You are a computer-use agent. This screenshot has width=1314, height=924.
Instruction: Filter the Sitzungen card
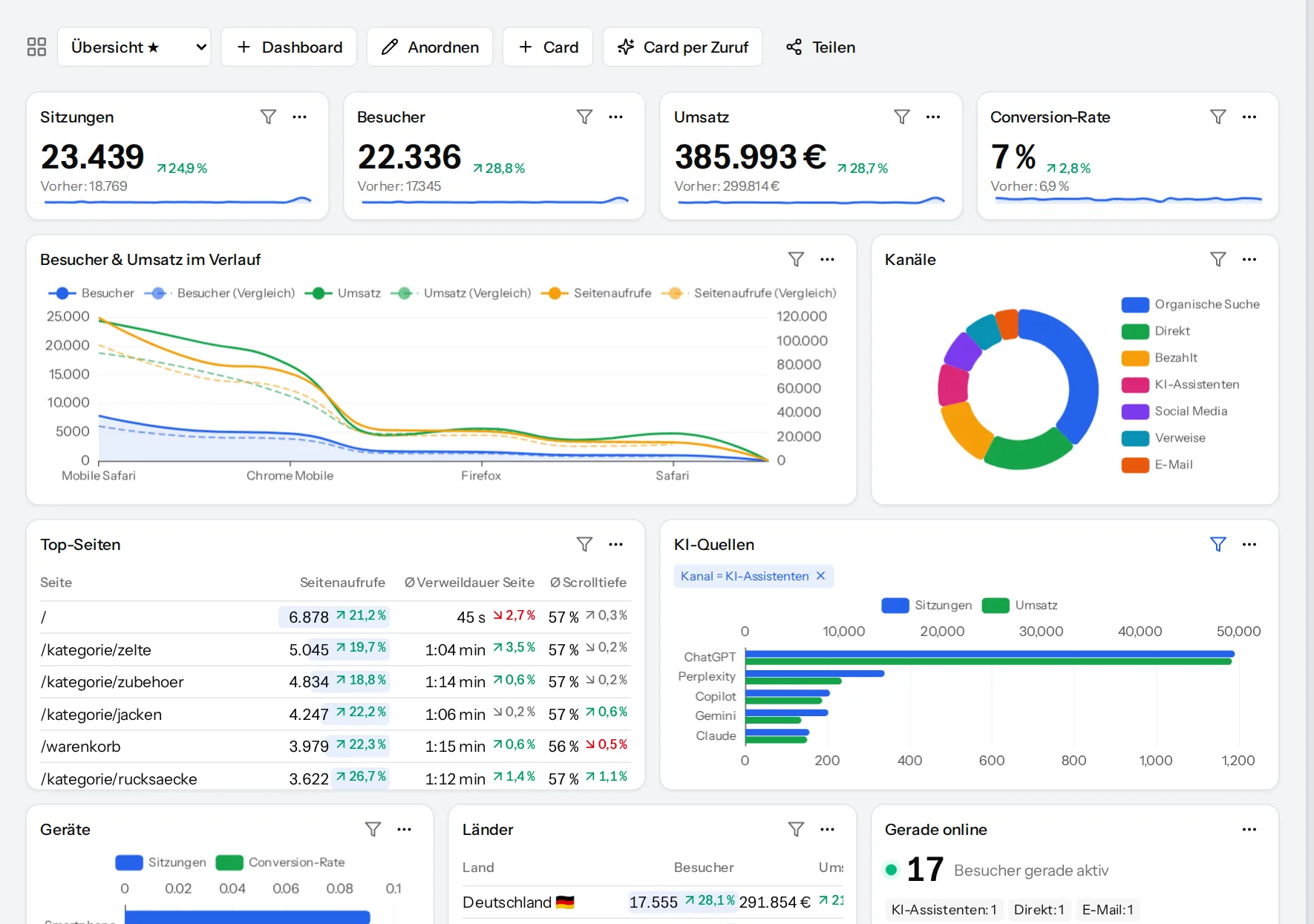[268, 117]
